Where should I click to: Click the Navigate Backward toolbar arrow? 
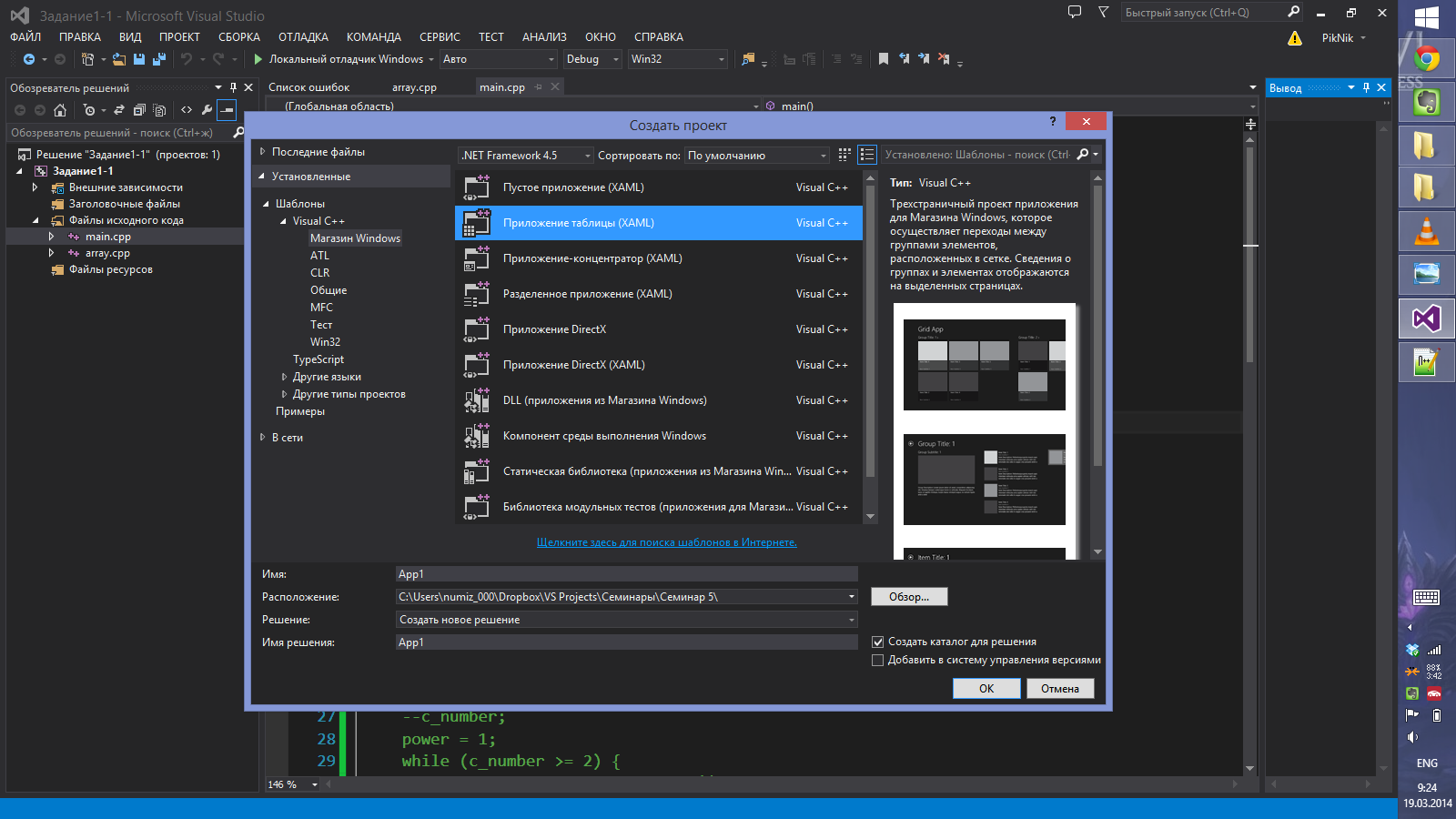(29, 59)
